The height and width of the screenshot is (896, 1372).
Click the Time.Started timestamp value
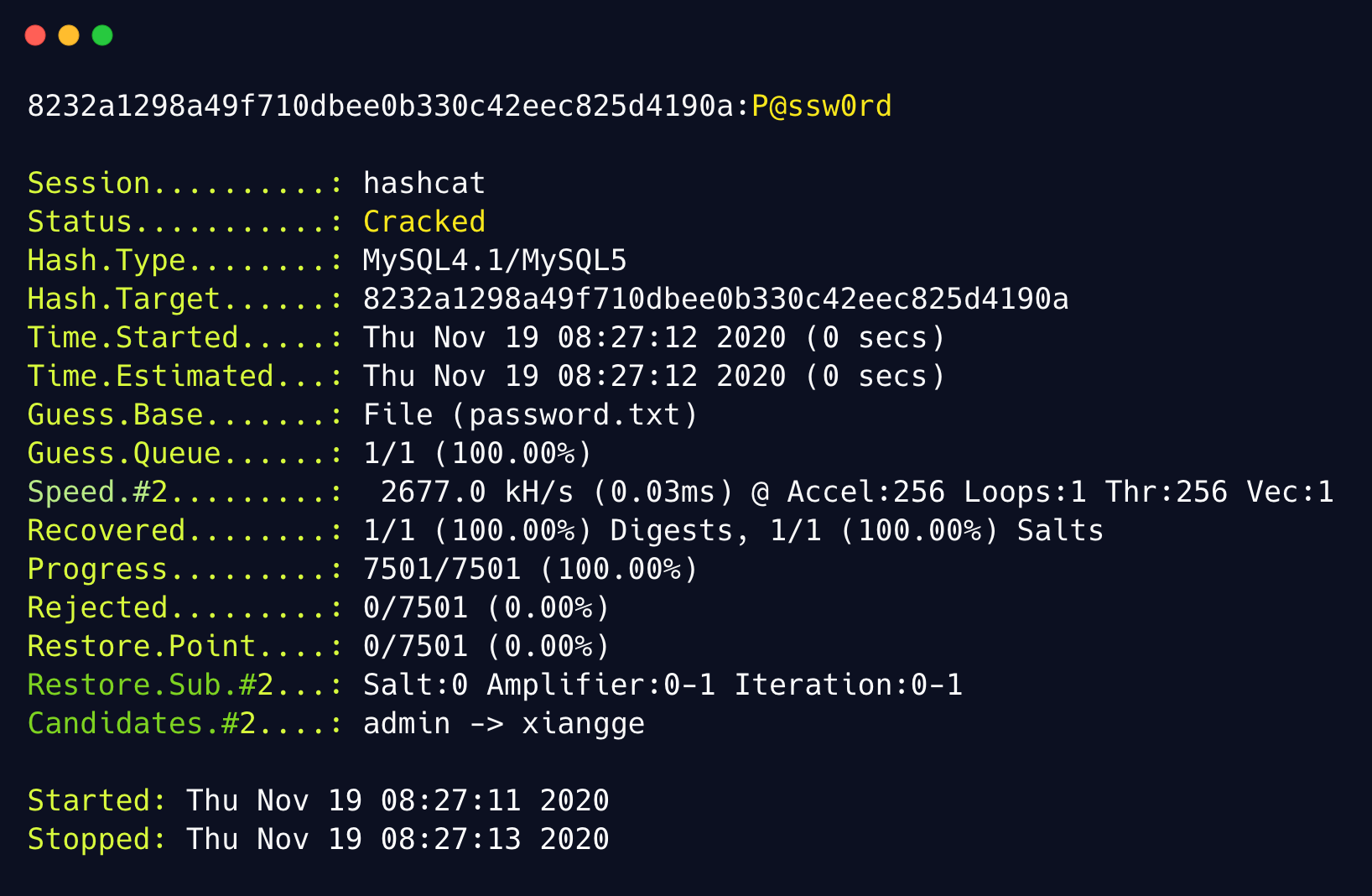653,337
